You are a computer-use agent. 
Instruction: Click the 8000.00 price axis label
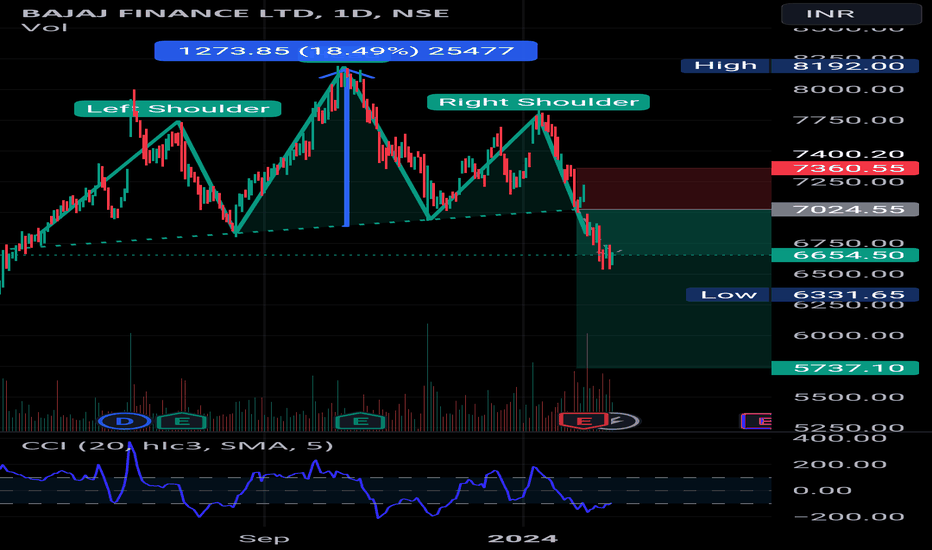(848, 89)
